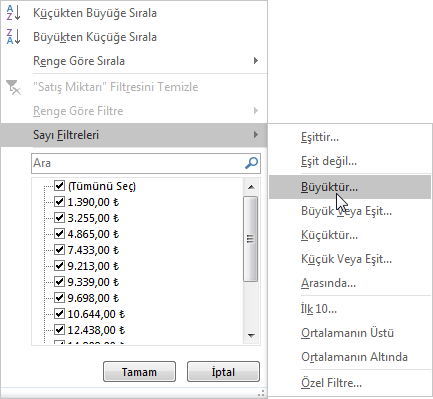Click the list scrollbar up arrow
The height and width of the screenshot is (399, 433).
(x=251, y=187)
